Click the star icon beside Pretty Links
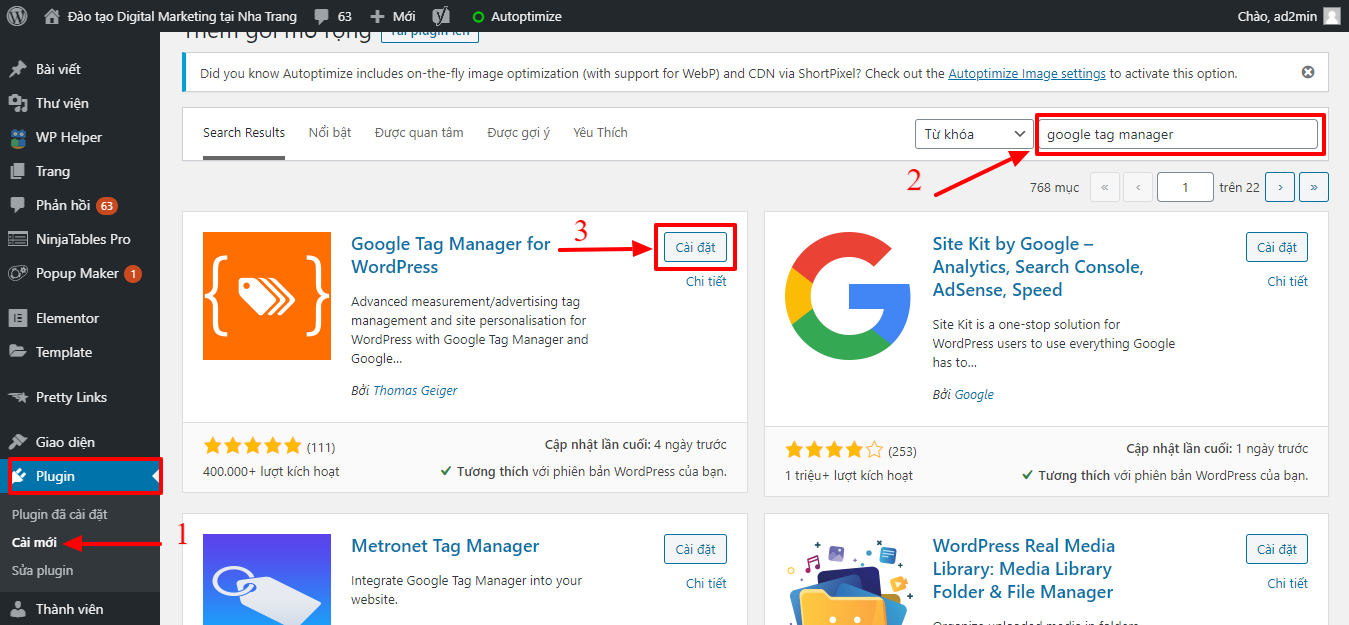1349x625 pixels. coord(18,397)
